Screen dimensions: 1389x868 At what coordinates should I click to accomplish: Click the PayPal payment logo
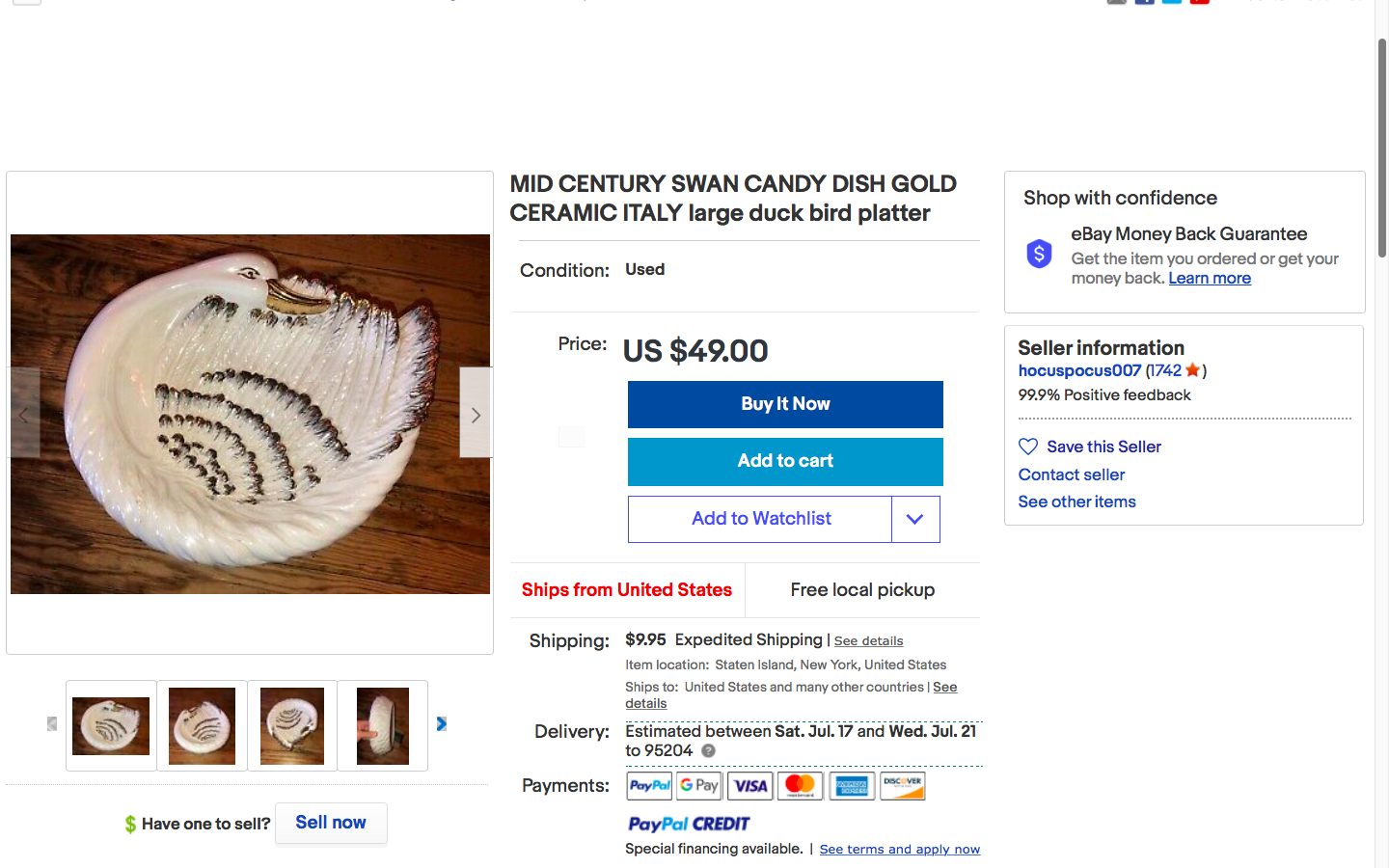click(x=649, y=786)
